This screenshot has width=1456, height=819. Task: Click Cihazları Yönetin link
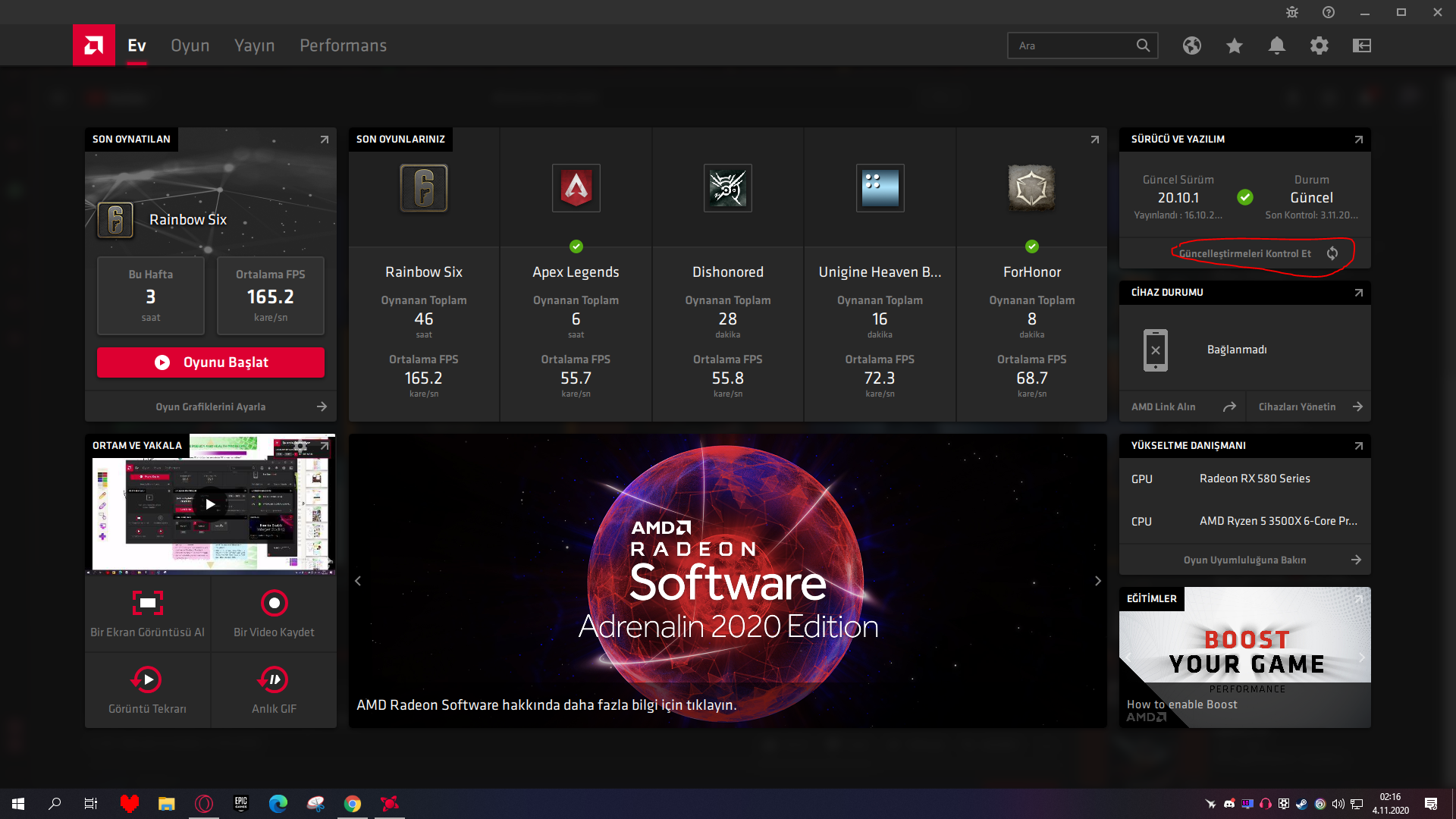tap(1298, 407)
